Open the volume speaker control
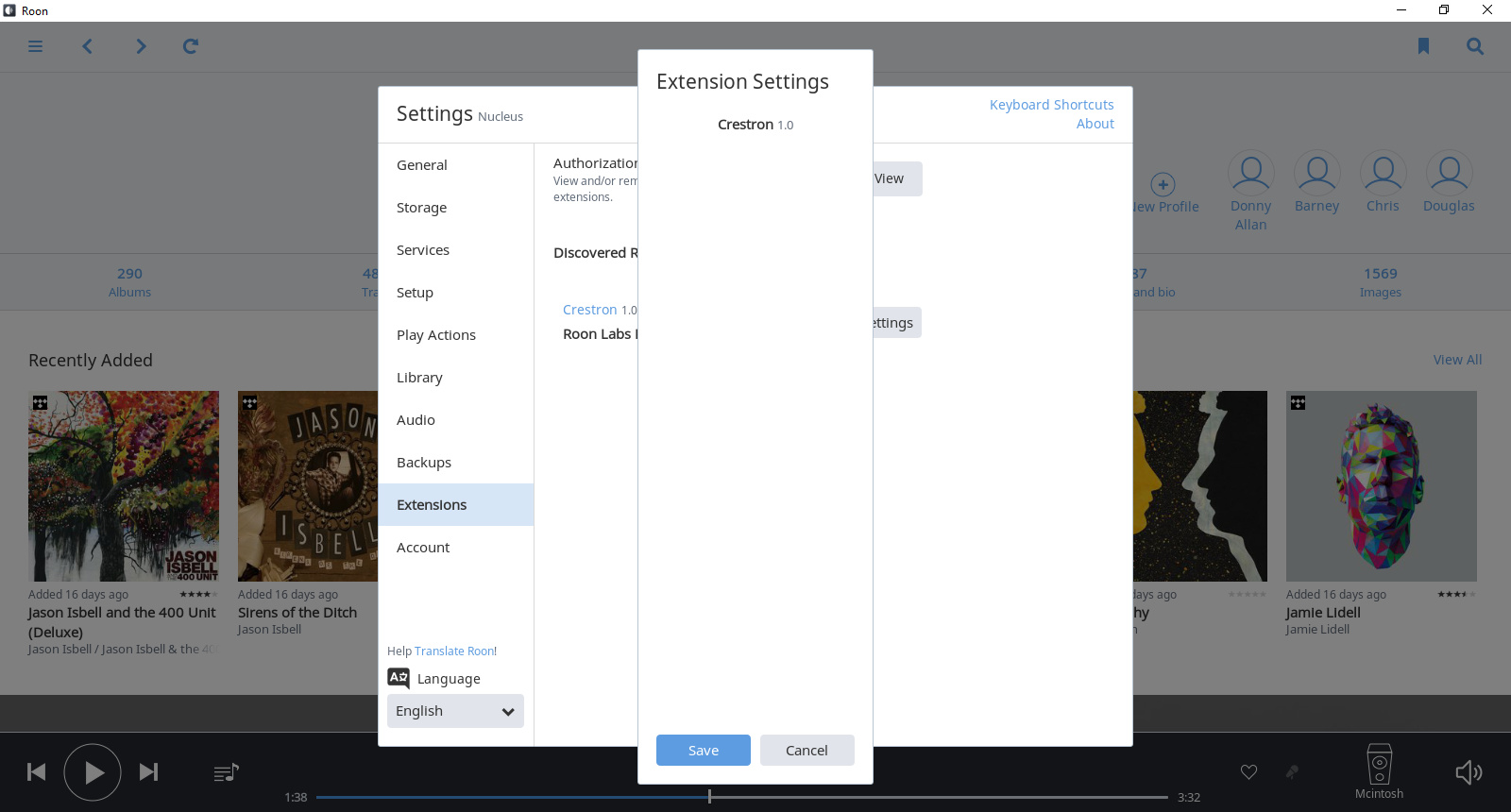Viewport: 1511px width, 812px height. [x=1469, y=773]
